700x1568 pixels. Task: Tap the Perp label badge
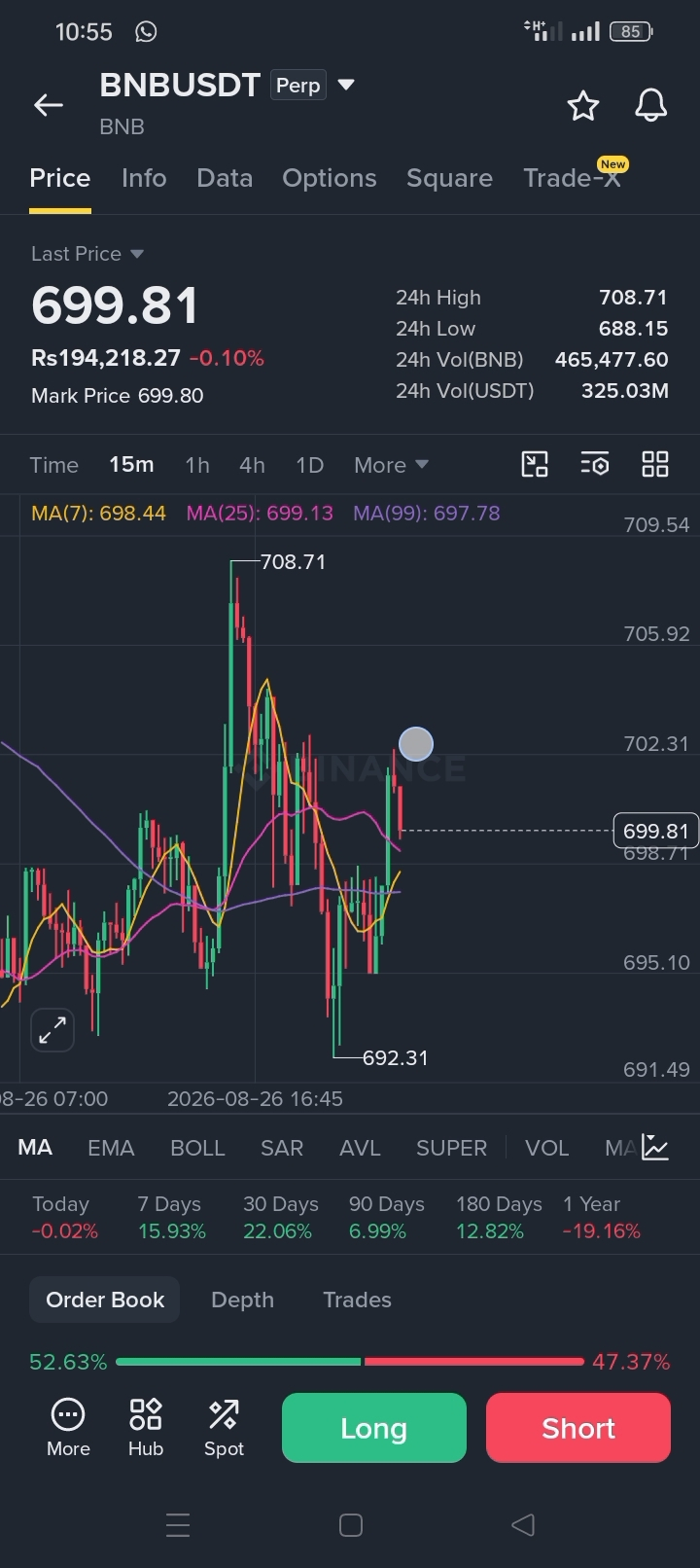coord(297,86)
